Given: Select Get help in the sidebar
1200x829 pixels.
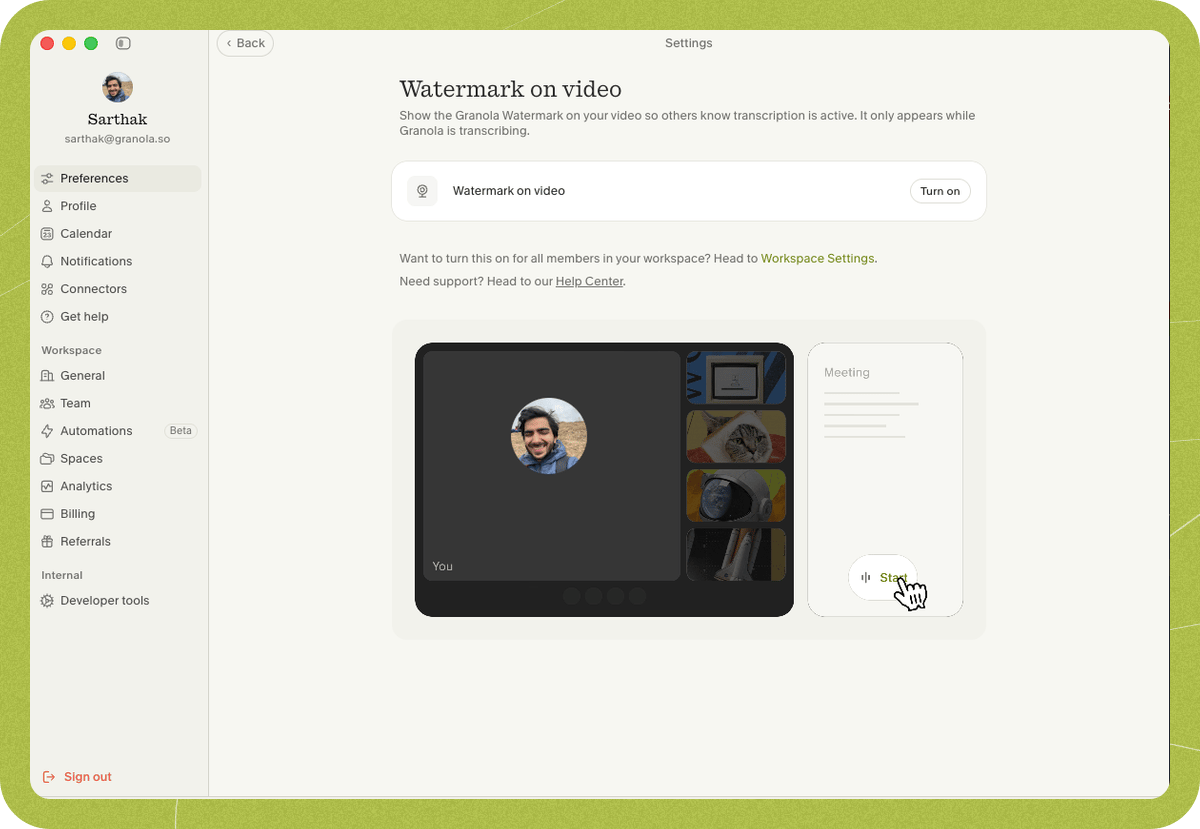Looking at the screenshot, I should tap(118, 317).
